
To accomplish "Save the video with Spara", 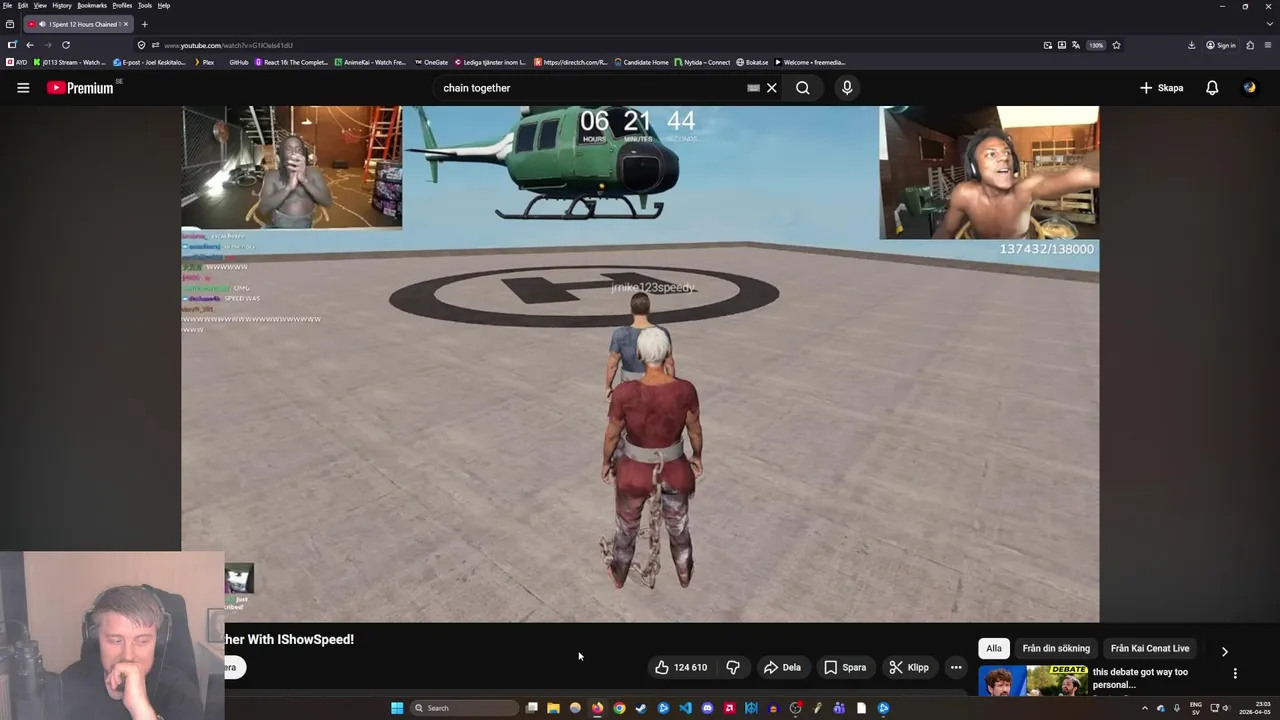I will (x=845, y=667).
